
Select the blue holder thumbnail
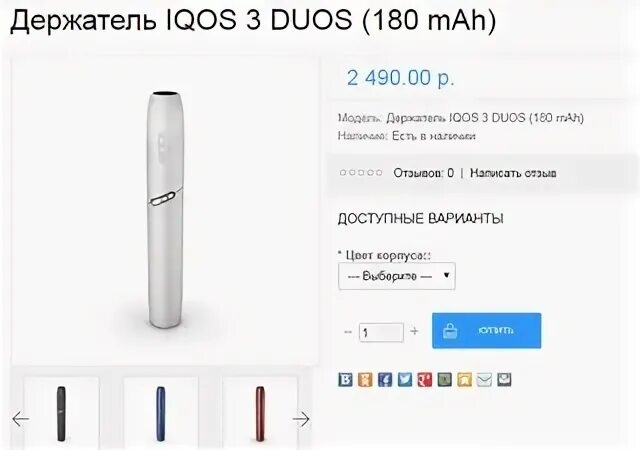tap(161, 413)
